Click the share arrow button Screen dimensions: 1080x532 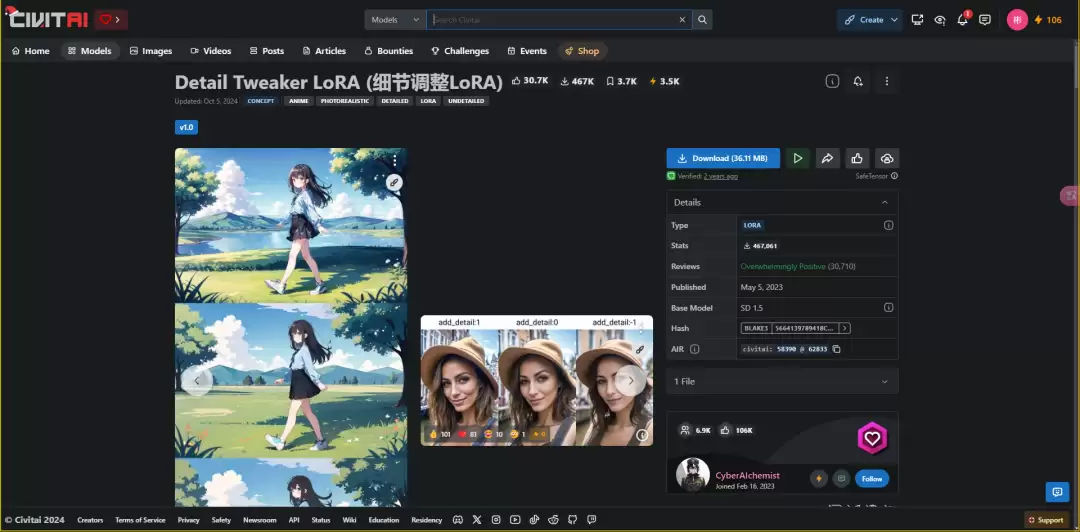click(827, 158)
